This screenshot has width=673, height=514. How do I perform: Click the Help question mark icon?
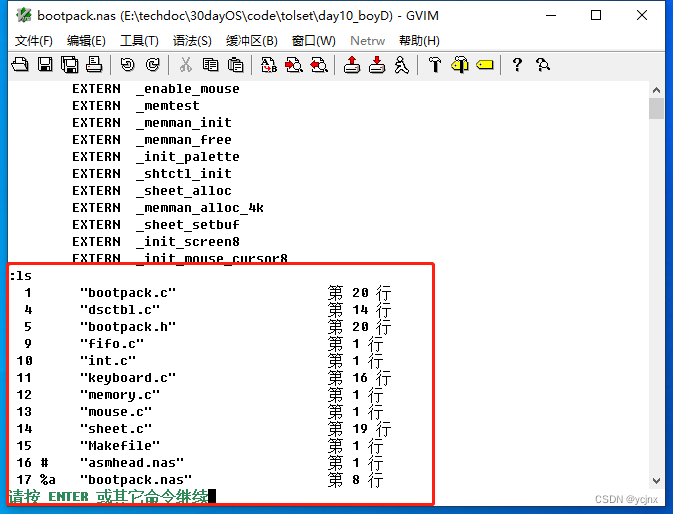517,65
